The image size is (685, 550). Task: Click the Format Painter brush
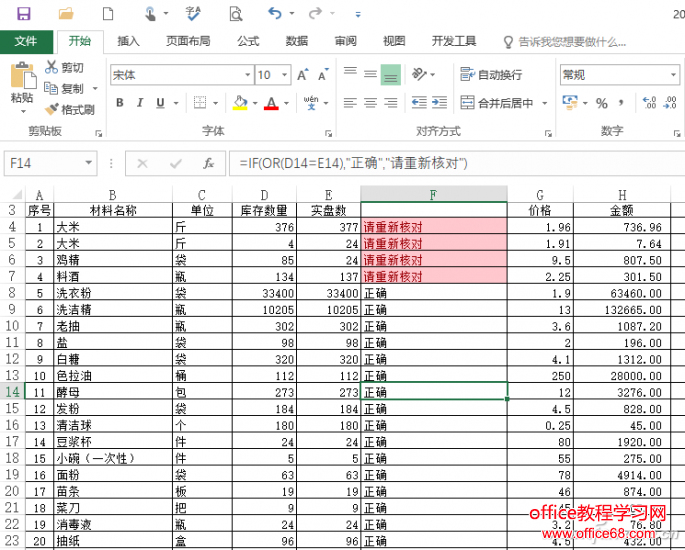(69, 109)
